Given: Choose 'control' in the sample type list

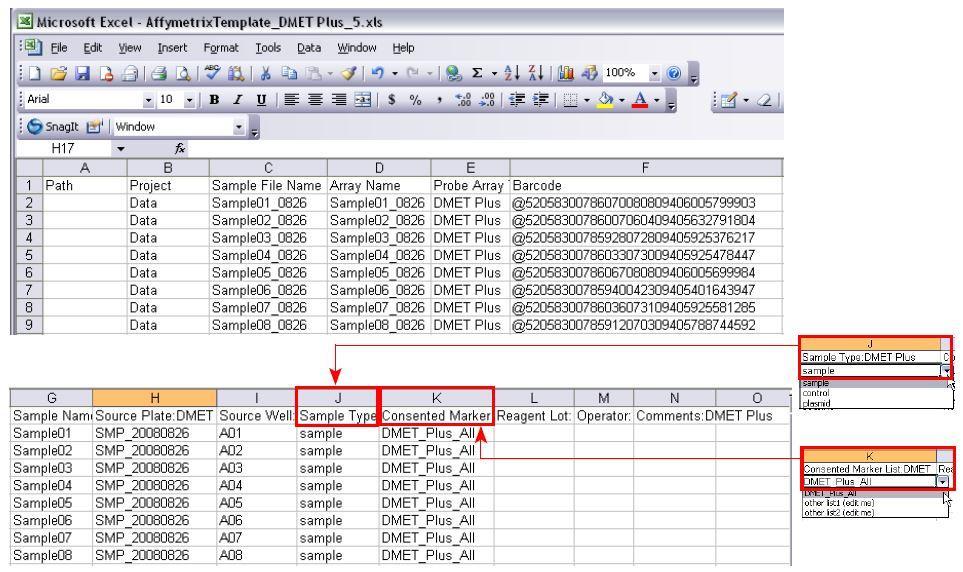Looking at the screenshot, I should click(816, 393).
